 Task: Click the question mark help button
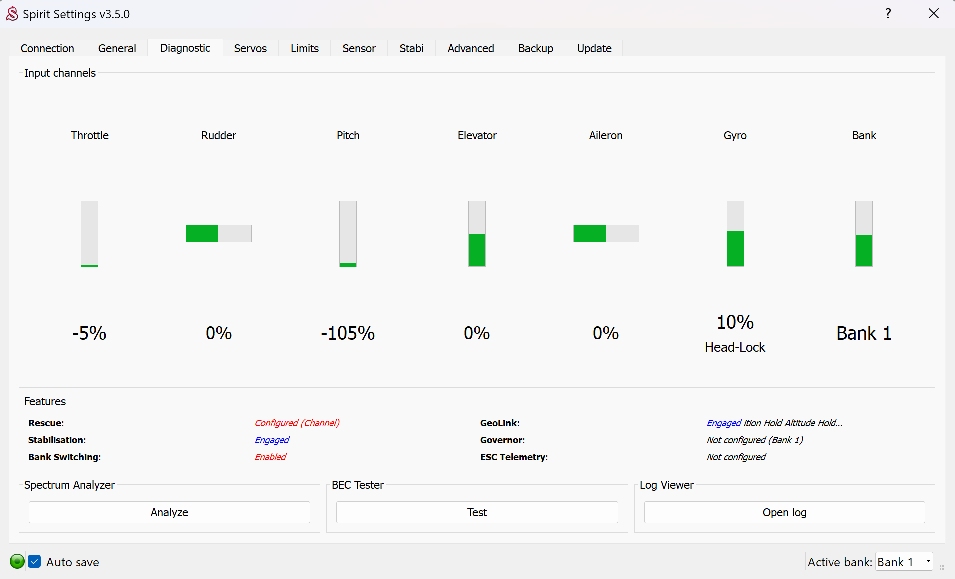coord(888,14)
